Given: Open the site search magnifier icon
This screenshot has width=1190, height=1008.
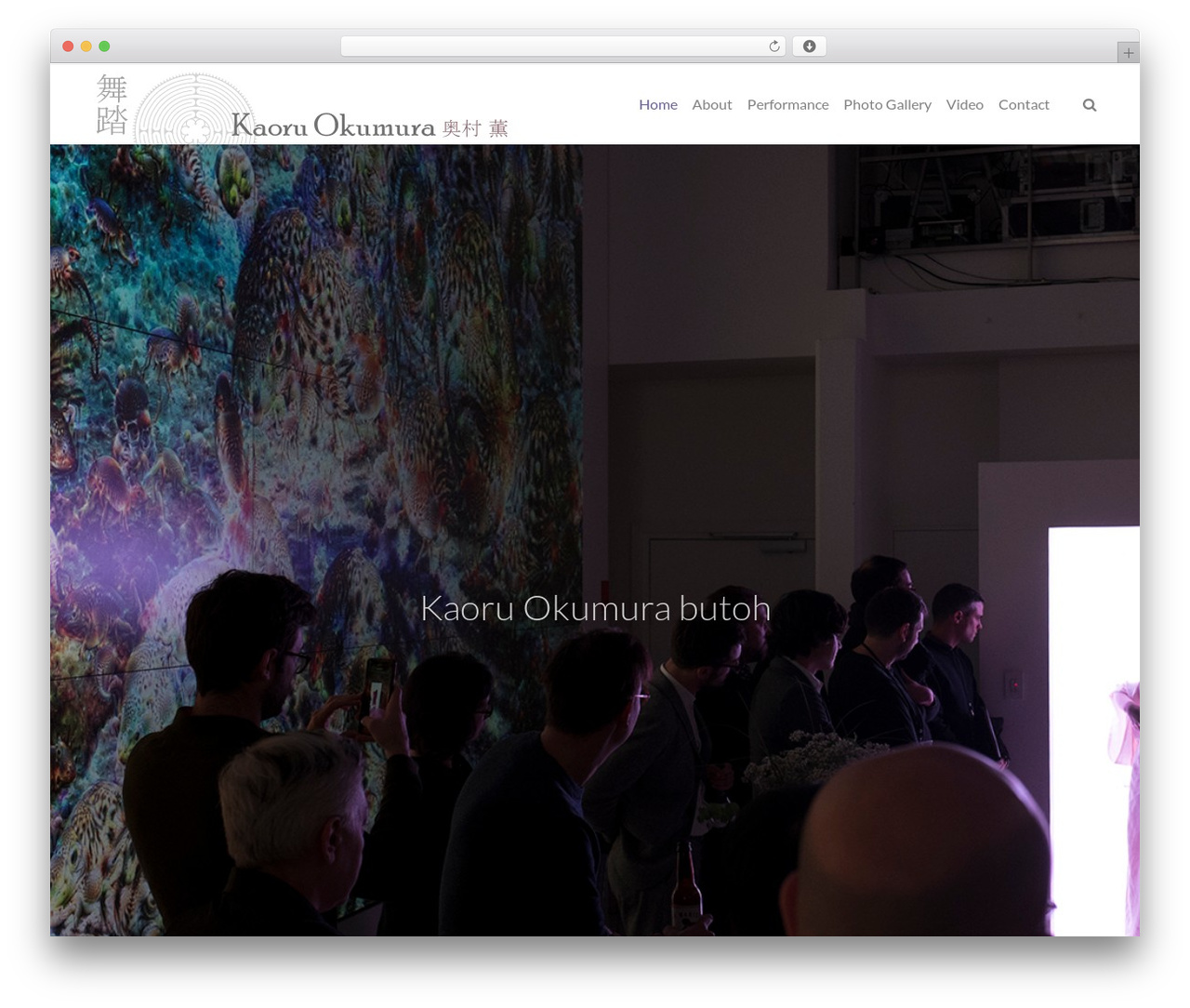Looking at the screenshot, I should [x=1090, y=105].
